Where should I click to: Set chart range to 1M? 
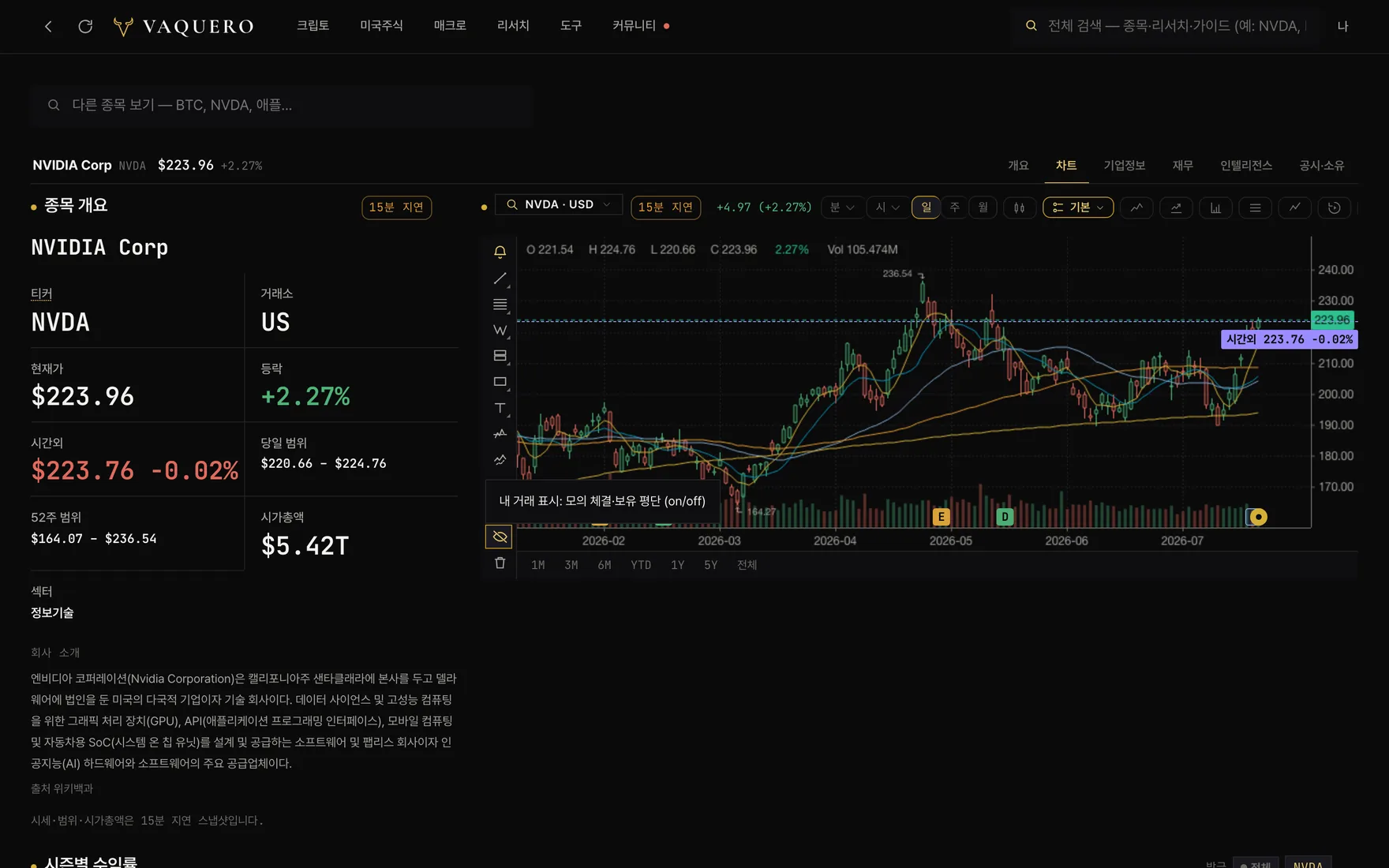(x=538, y=565)
